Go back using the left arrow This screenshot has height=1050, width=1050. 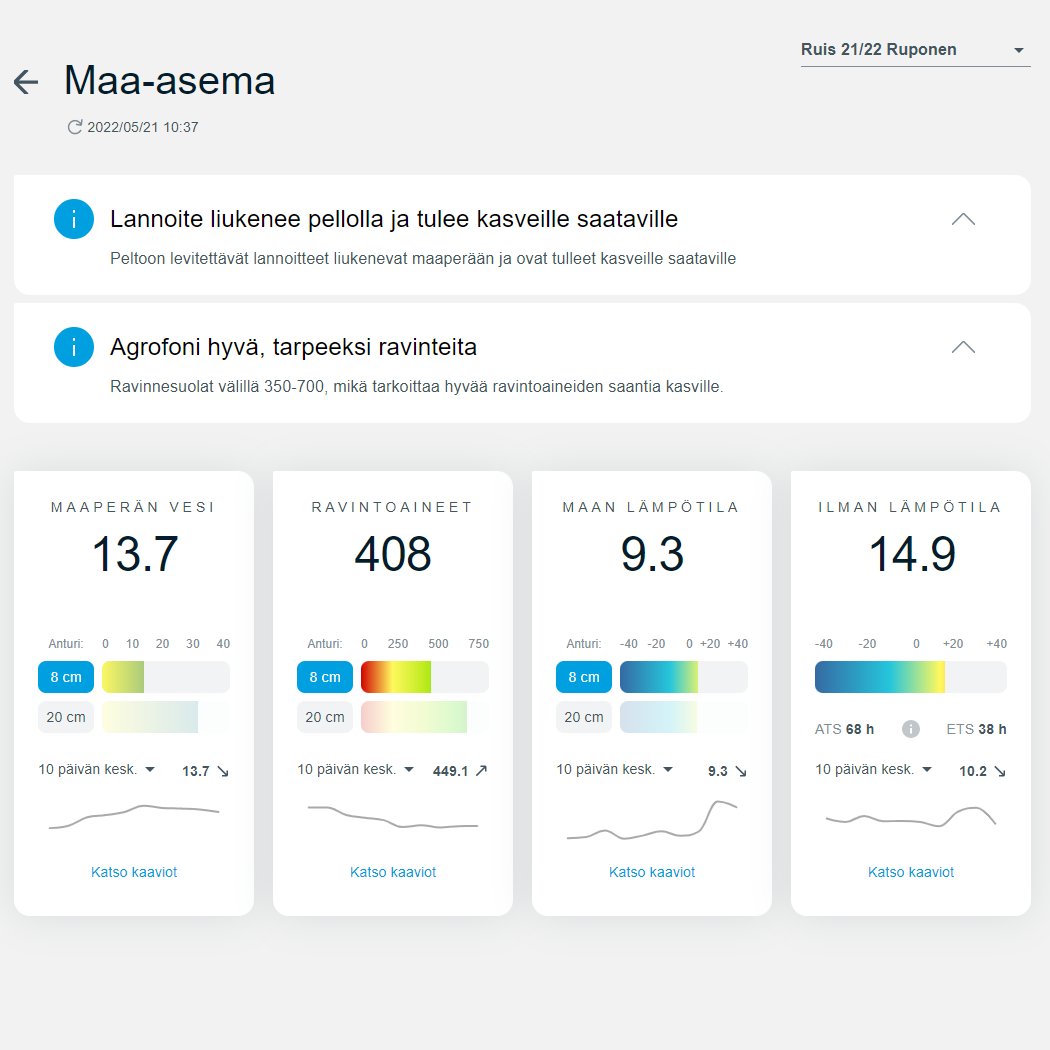point(26,82)
